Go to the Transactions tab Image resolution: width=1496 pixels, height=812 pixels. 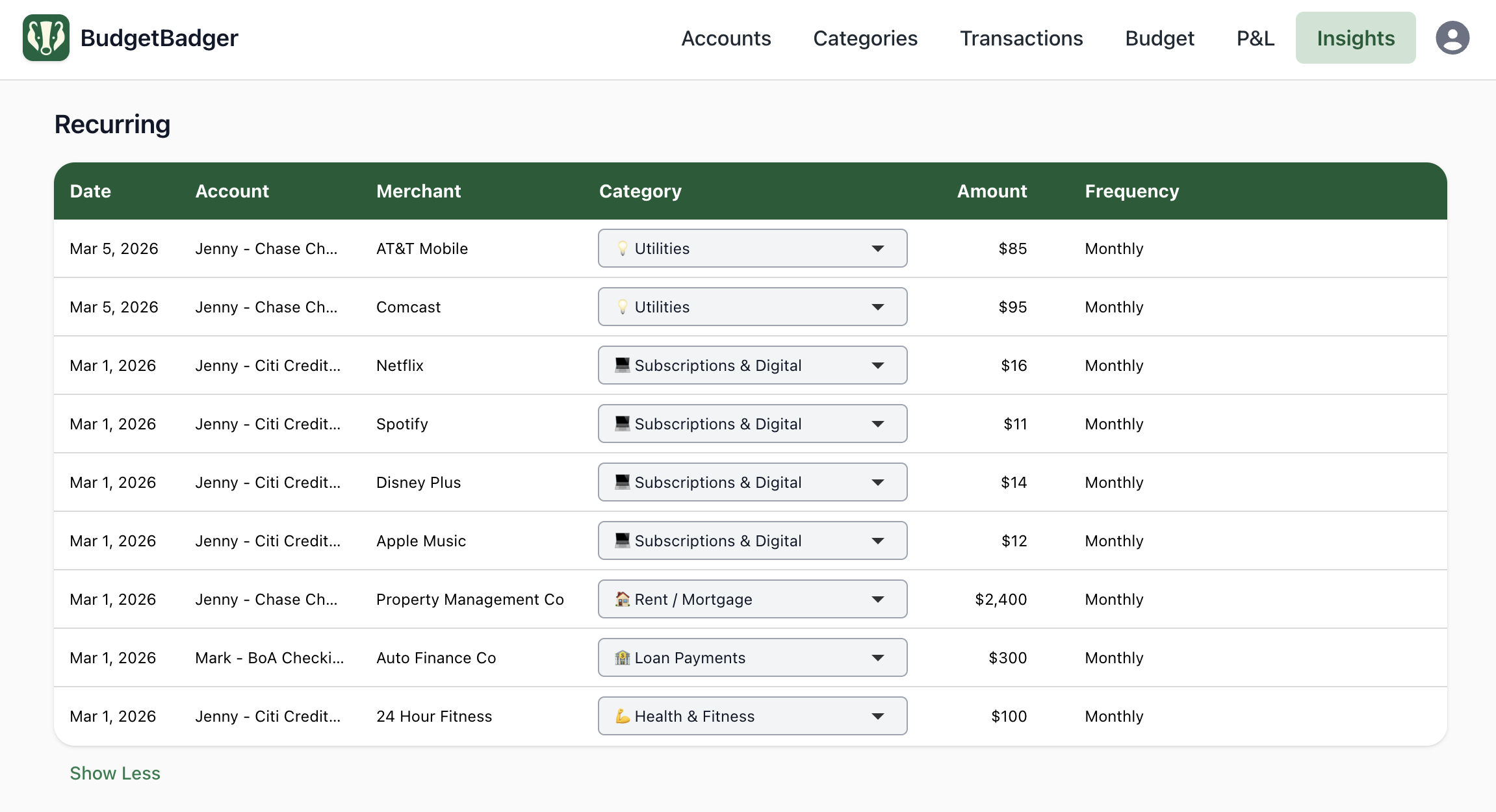point(1021,38)
